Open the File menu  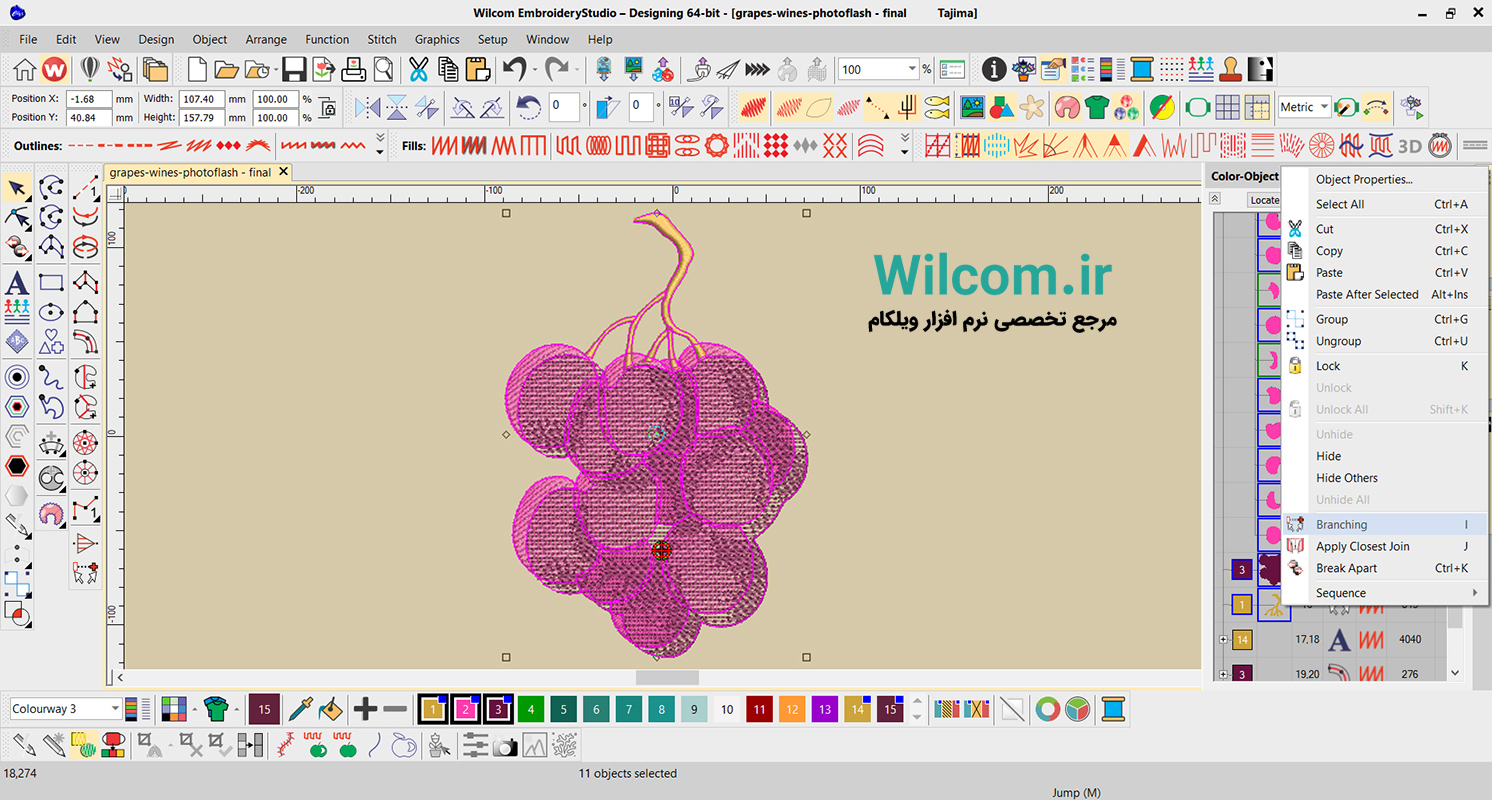[x=28, y=39]
